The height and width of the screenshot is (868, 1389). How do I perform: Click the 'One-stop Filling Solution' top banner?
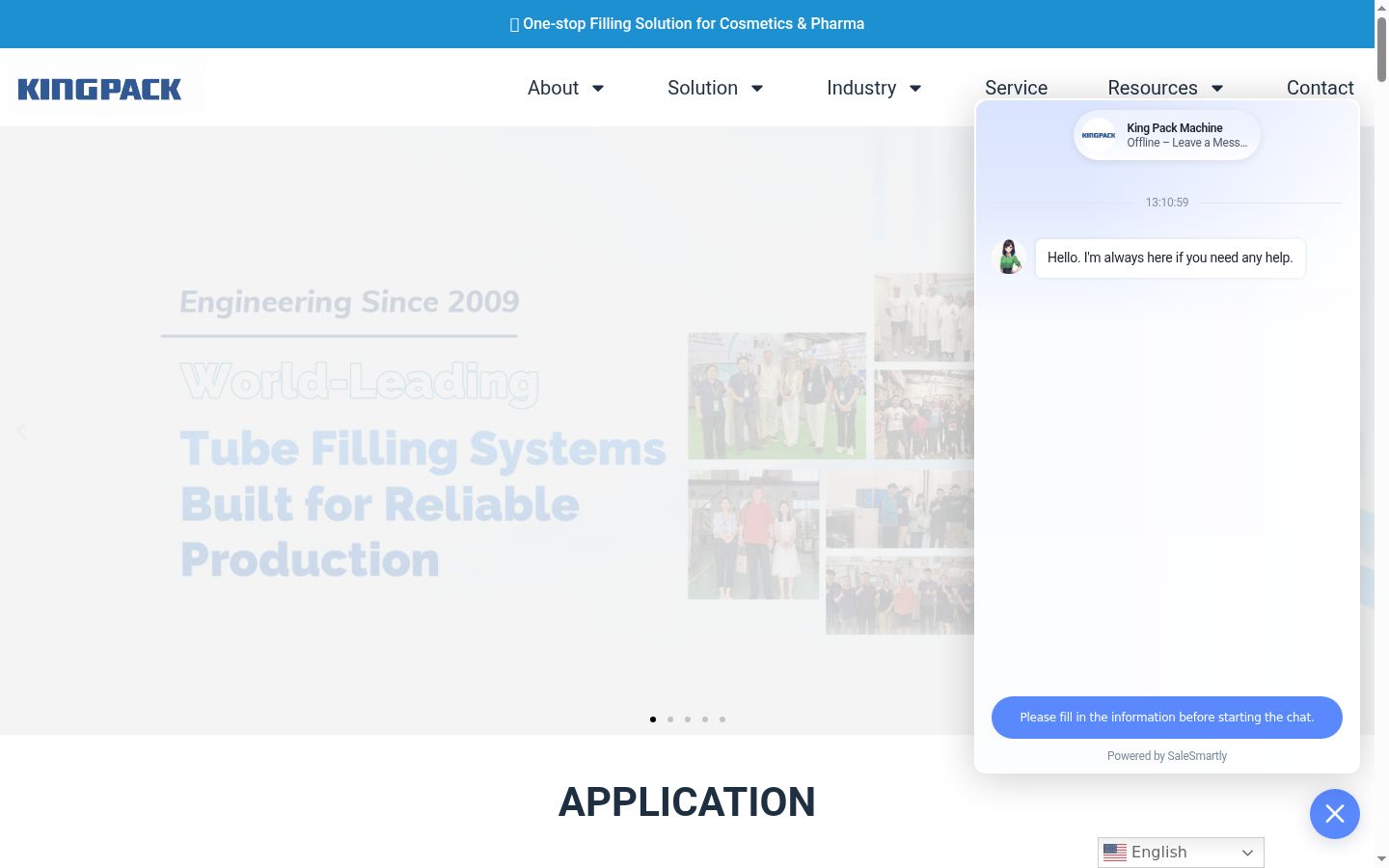coord(687,23)
